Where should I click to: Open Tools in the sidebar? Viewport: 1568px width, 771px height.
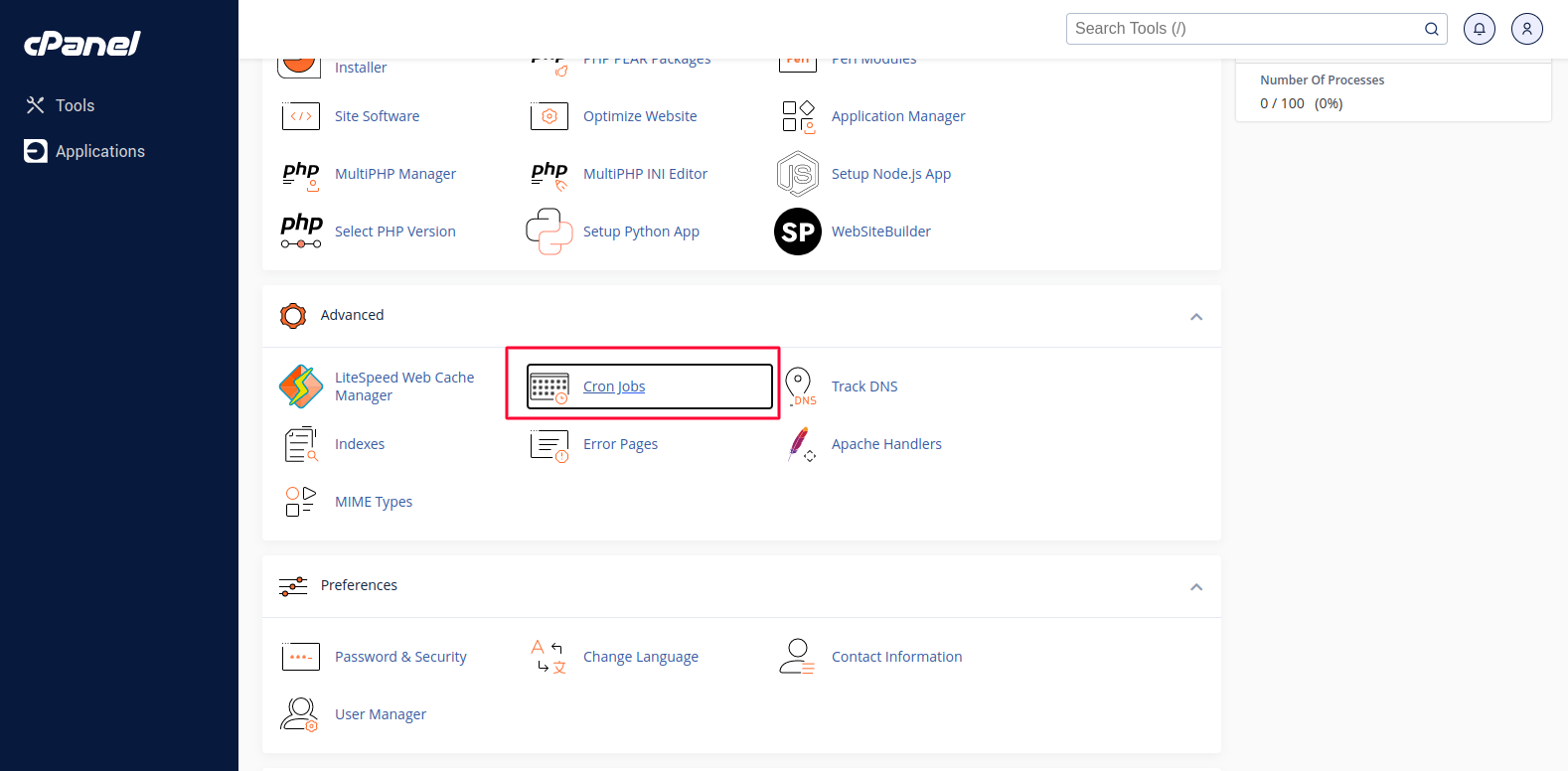75,105
